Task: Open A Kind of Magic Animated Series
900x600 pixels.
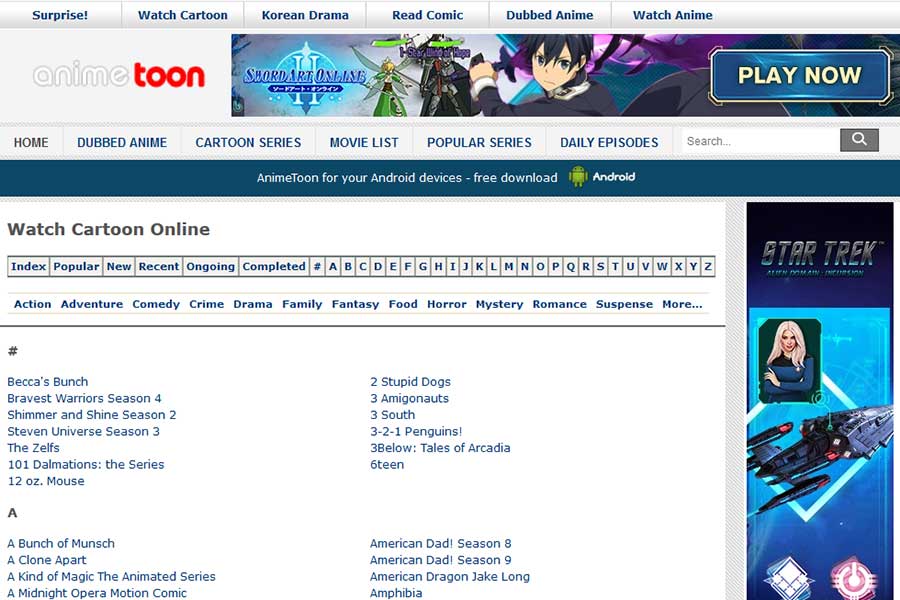Action: 111,576
